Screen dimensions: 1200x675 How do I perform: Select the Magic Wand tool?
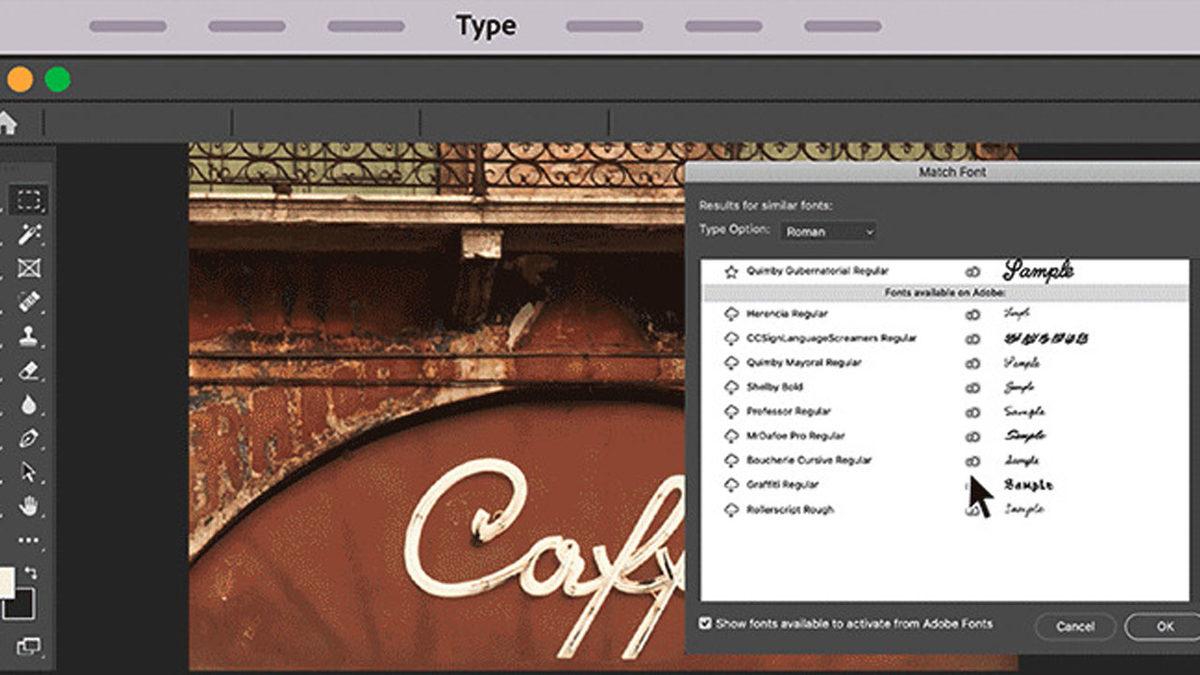(30, 235)
